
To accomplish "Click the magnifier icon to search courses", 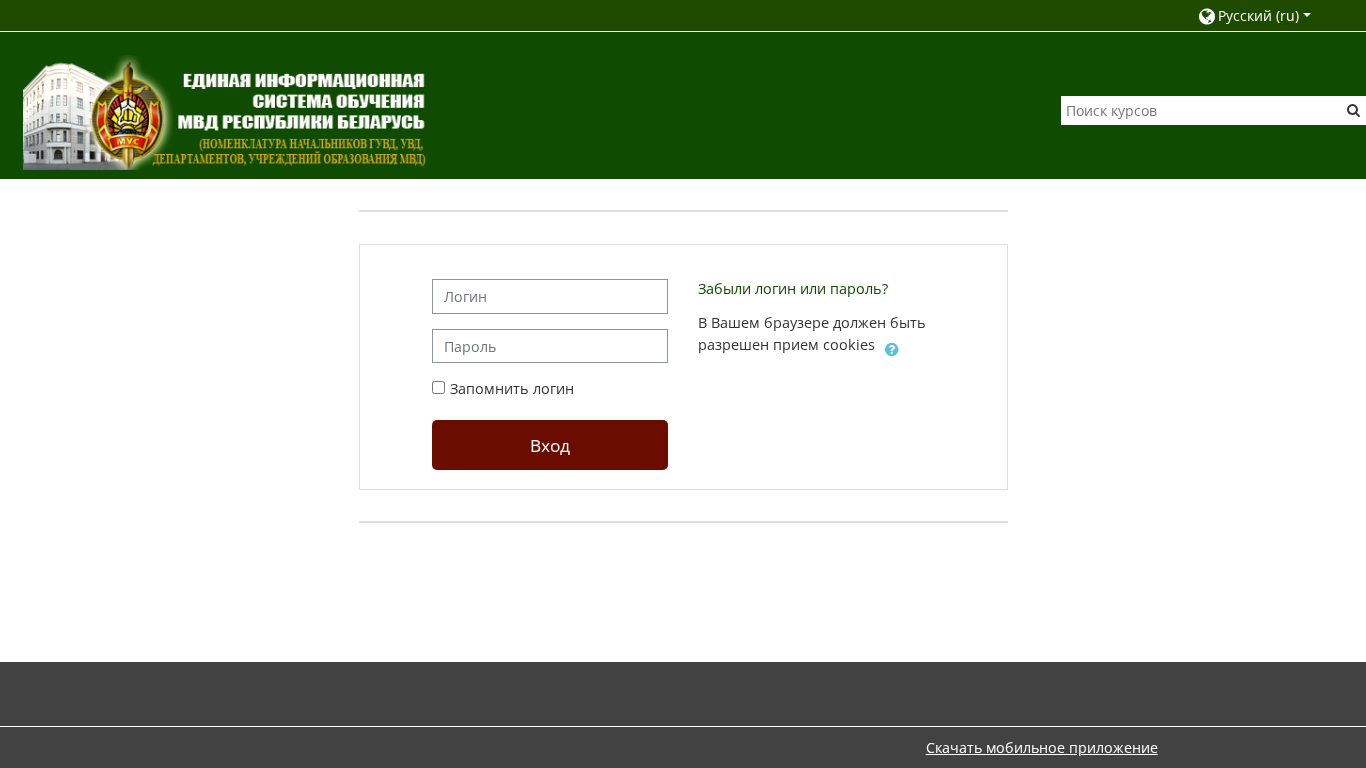I will pyautogui.click(x=1353, y=110).
